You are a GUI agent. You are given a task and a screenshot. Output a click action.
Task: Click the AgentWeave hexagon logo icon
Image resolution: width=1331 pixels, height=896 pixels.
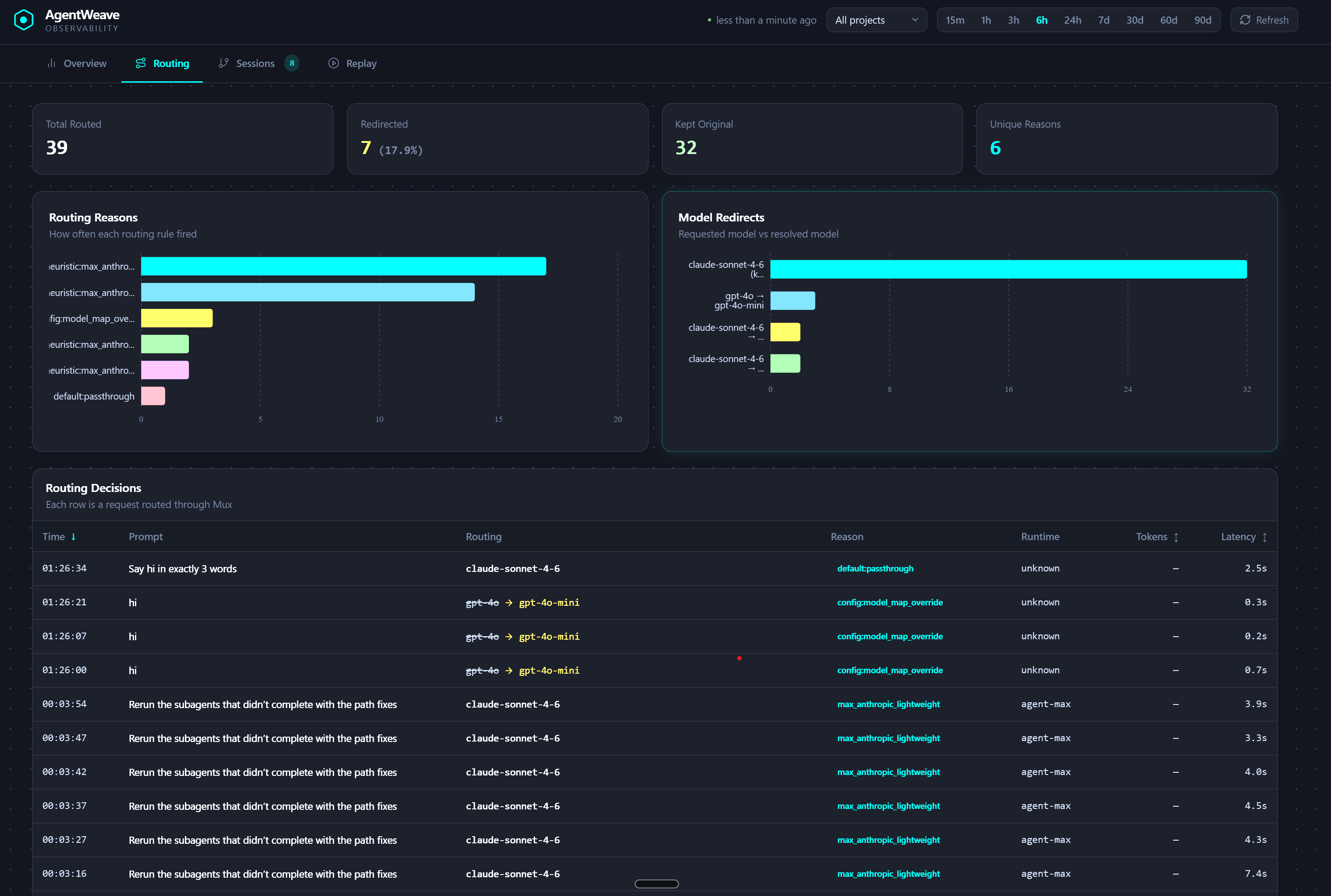pos(23,20)
